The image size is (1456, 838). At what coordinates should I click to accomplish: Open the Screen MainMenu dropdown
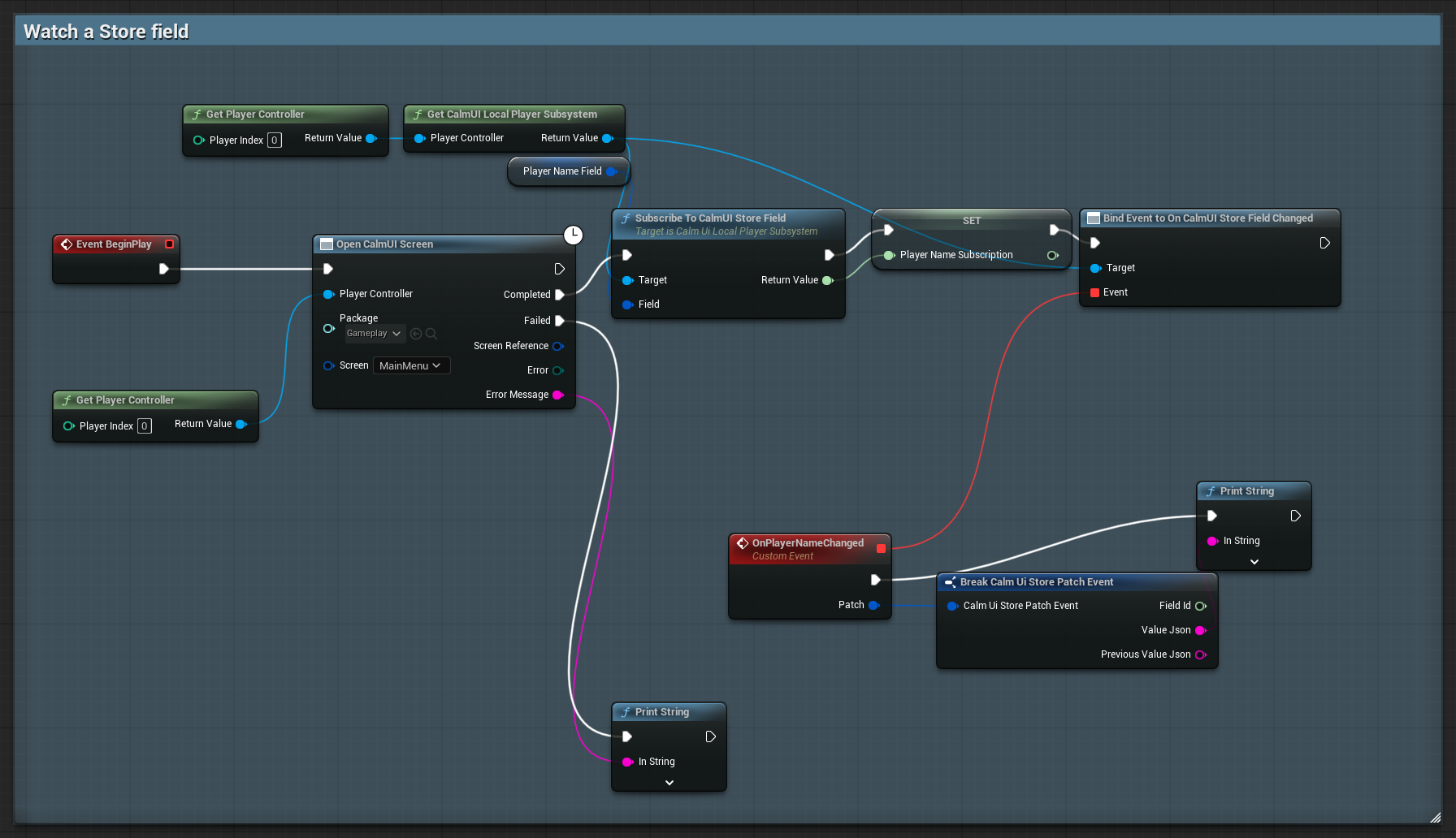(x=411, y=365)
